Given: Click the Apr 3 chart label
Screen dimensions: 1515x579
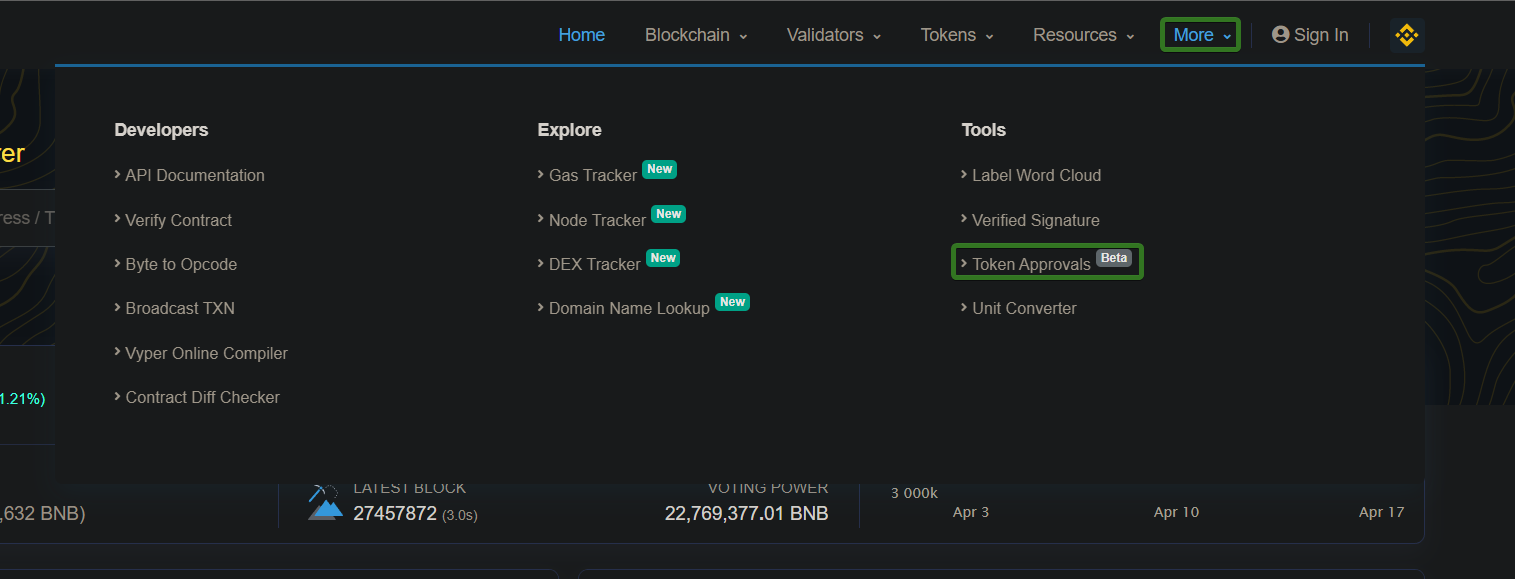Looking at the screenshot, I should click(x=971, y=512).
